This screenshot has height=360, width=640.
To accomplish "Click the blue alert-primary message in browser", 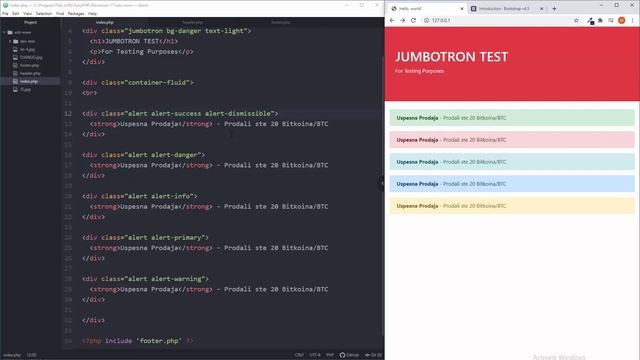I will coord(512,184).
